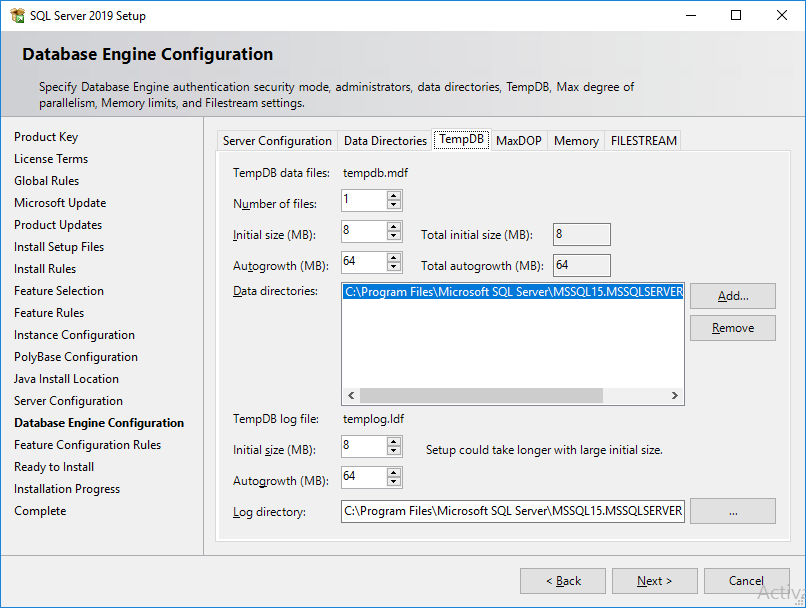The width and height of the screenshot is (806, 608).
Task: Decrease TempDB data Initial size down arrow
Action: tap(394, 235)
